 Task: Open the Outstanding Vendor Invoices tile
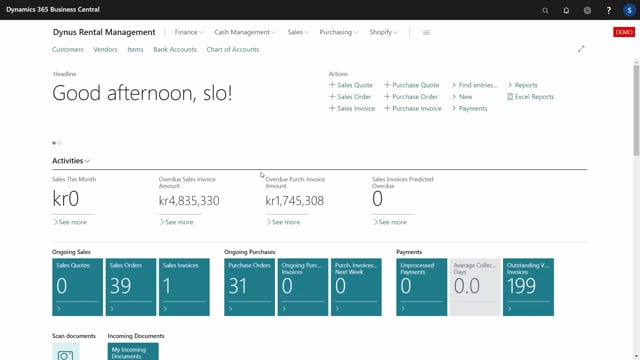click(x=529, y=287)
